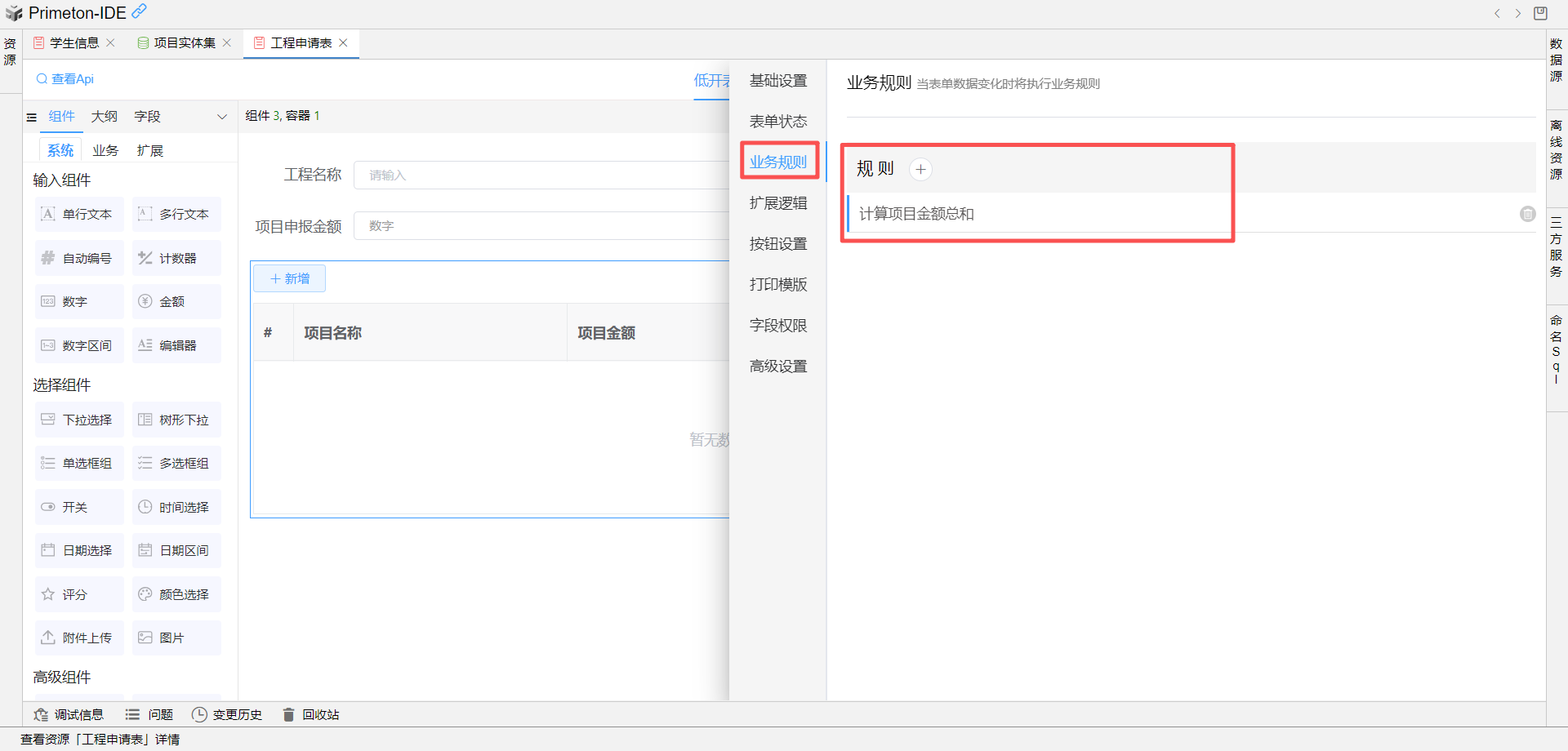Image resolution: width=1568 pixels, height=751 pixels.
Task: Delete the 计算项目金额总和 rule via trash icon
Action: coord(1527,214)
